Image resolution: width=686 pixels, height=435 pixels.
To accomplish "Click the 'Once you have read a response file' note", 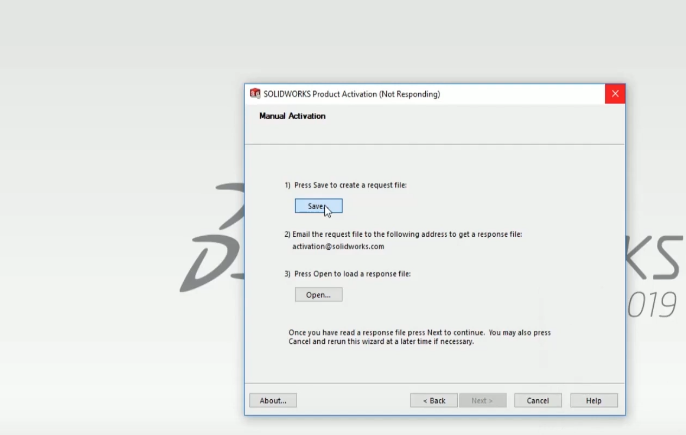I will coord(420,337).
